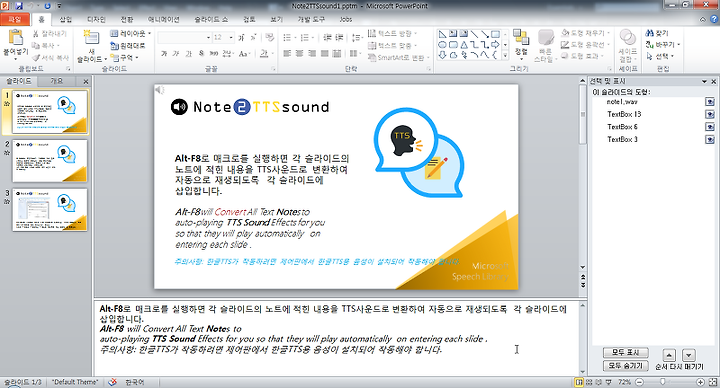Screen dimensions: 720x388
Task: Click reorder up arrow button
Action: (669, 355)
